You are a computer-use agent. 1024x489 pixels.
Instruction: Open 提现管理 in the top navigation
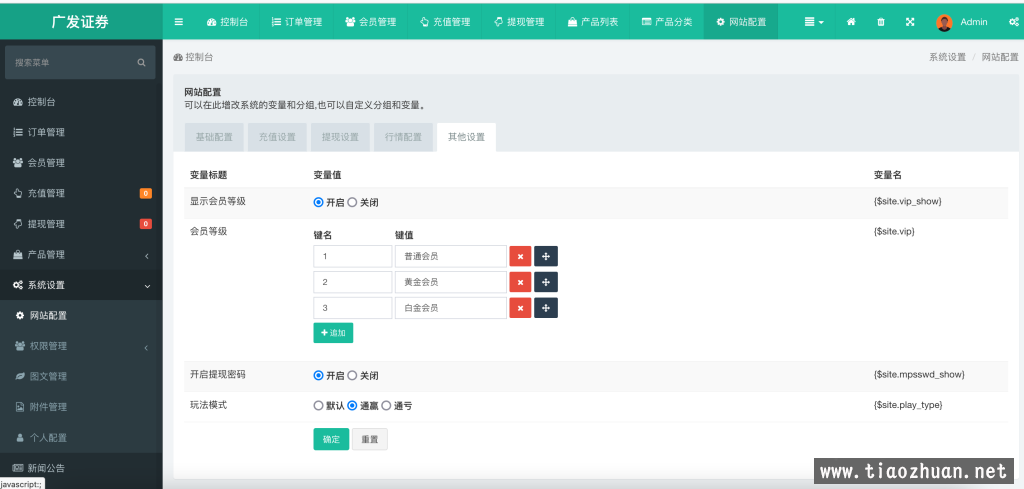[519, 22]
